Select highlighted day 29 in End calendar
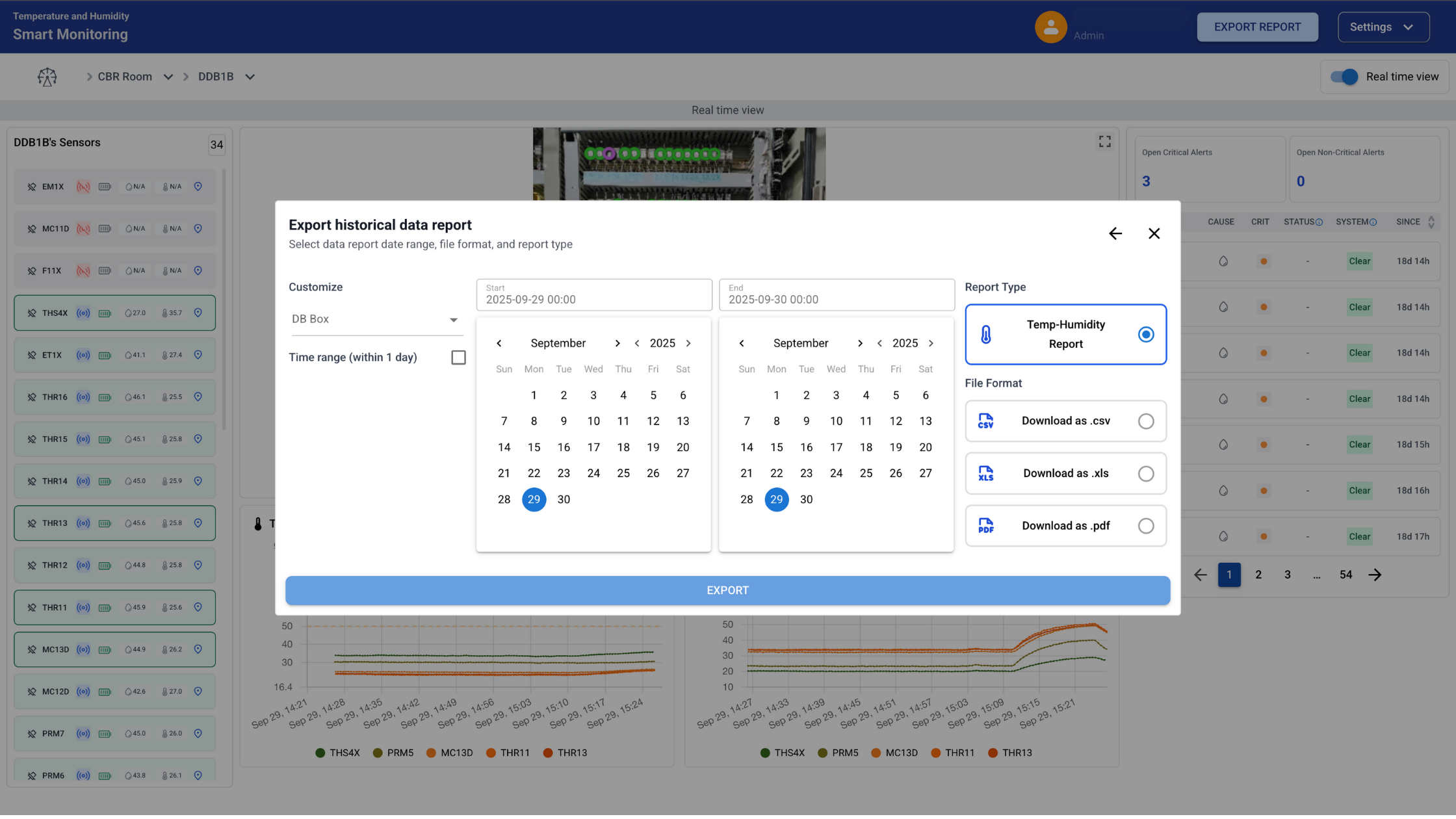Viewport: 1456px width, 819px height. click(x=776, y=499)
